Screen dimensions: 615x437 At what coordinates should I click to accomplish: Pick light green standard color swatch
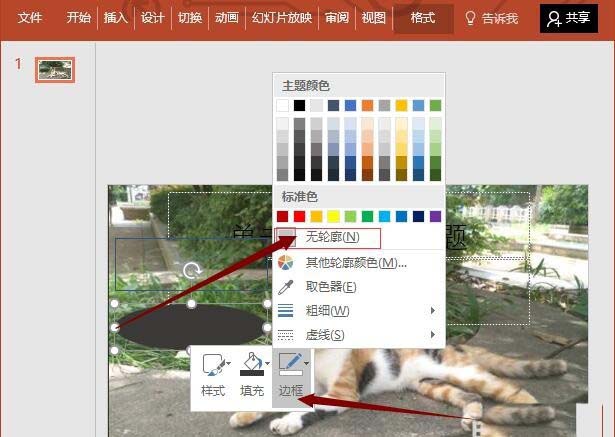[x=350, y=216]
